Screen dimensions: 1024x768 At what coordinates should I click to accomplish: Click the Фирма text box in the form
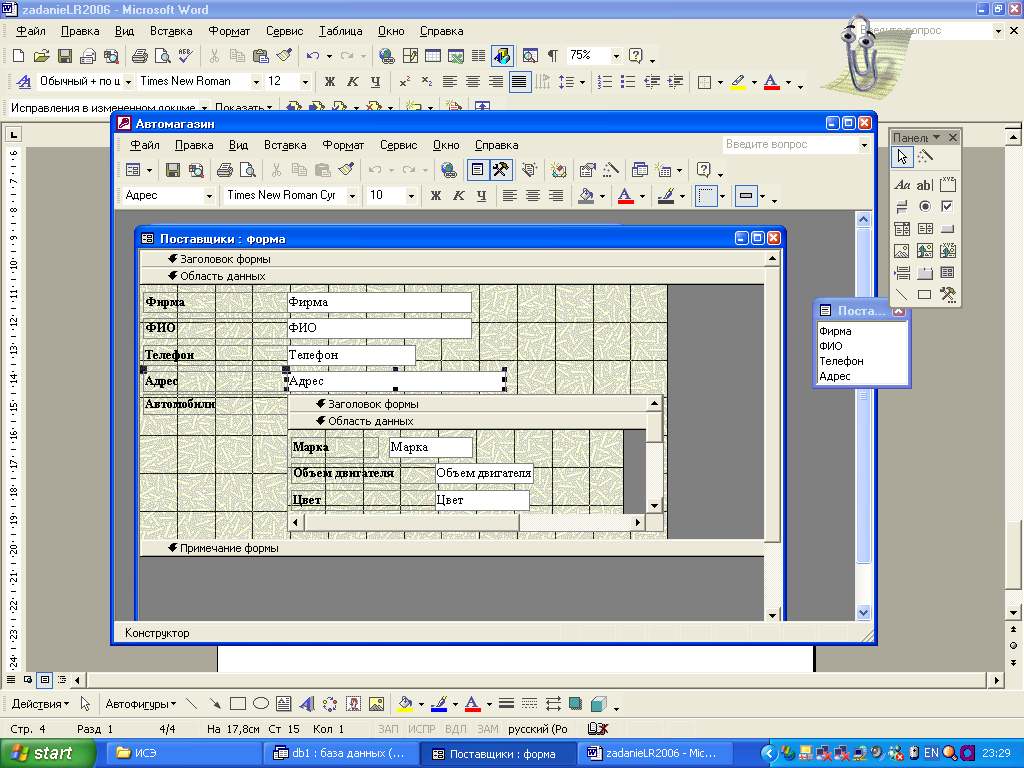(379, 302)
